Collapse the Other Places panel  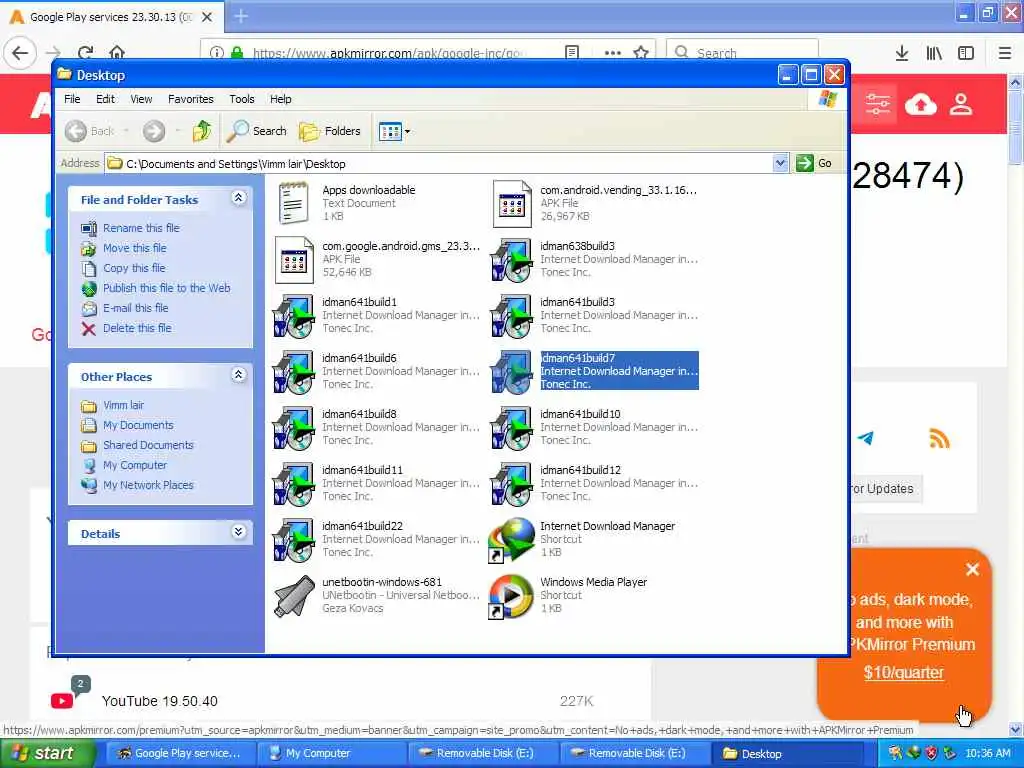(x=238, y=375)
